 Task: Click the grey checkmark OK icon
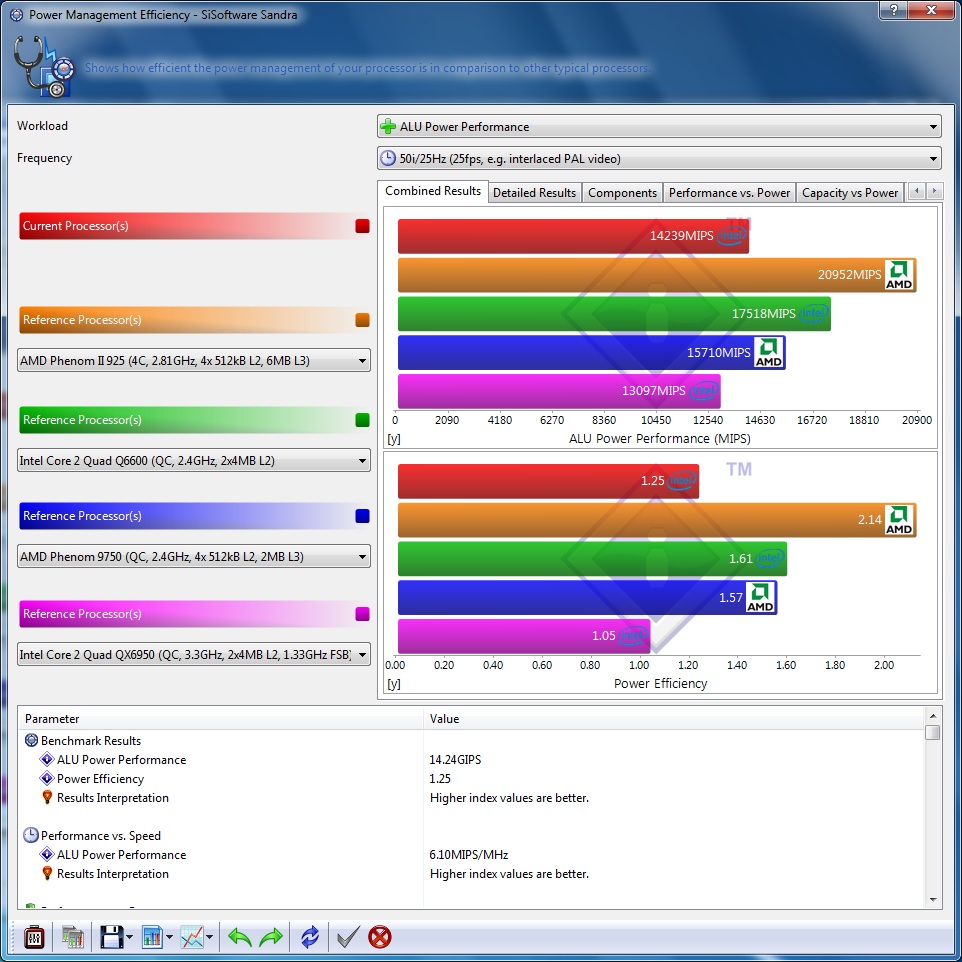[348, 937]
